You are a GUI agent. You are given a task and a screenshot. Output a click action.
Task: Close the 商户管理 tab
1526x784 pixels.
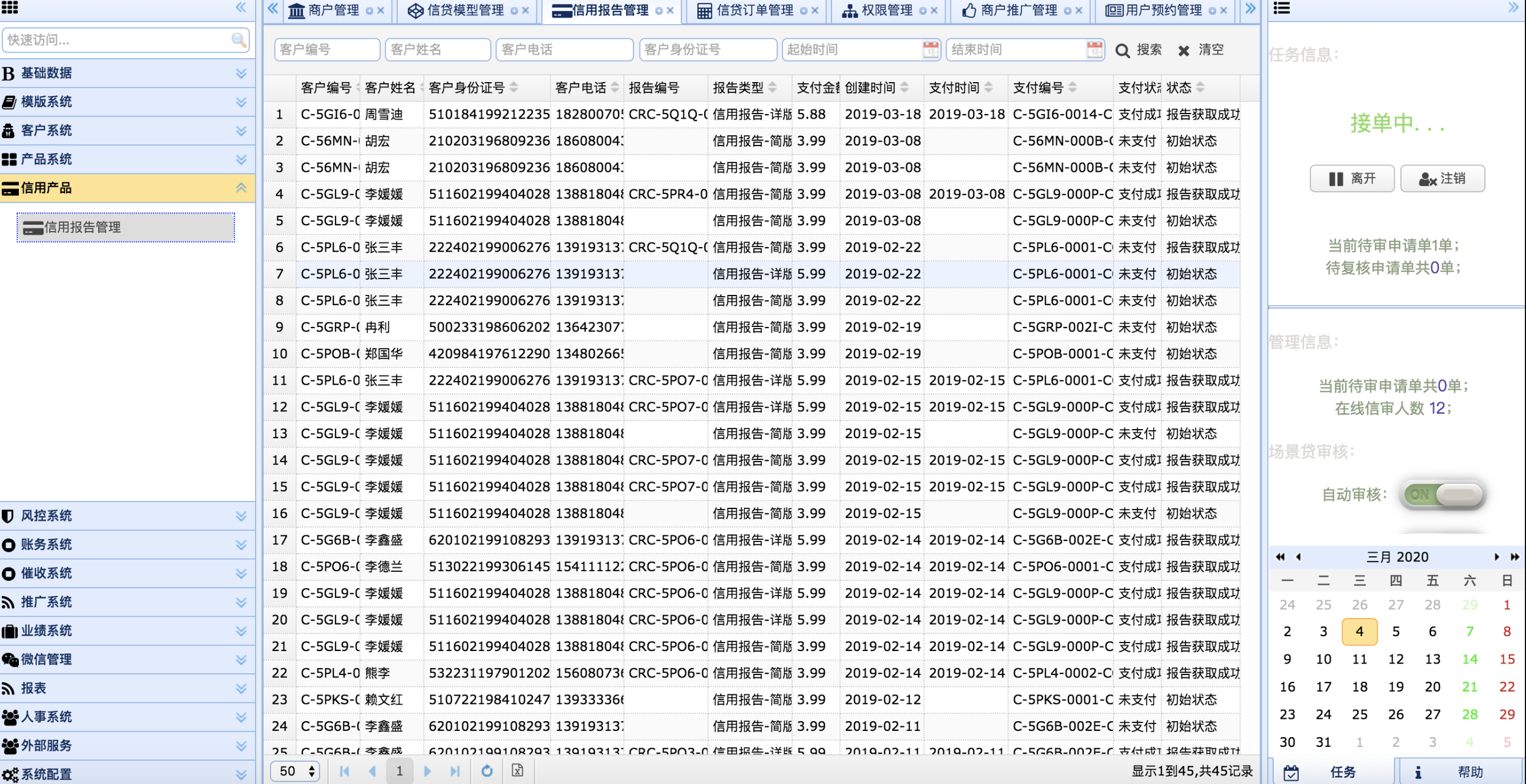[381, 11]
